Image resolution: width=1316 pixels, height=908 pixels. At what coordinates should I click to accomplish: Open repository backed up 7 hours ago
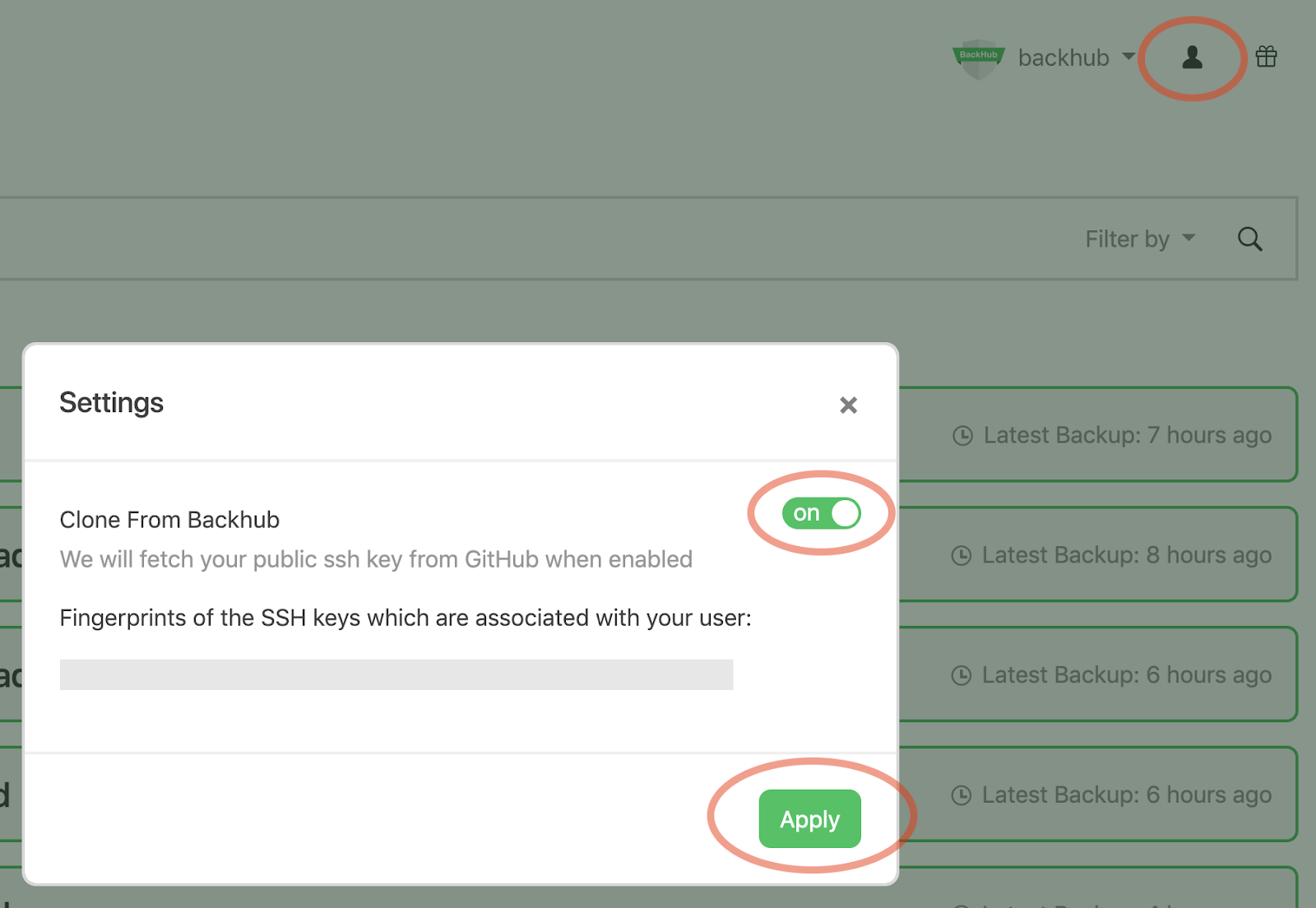1097,434
